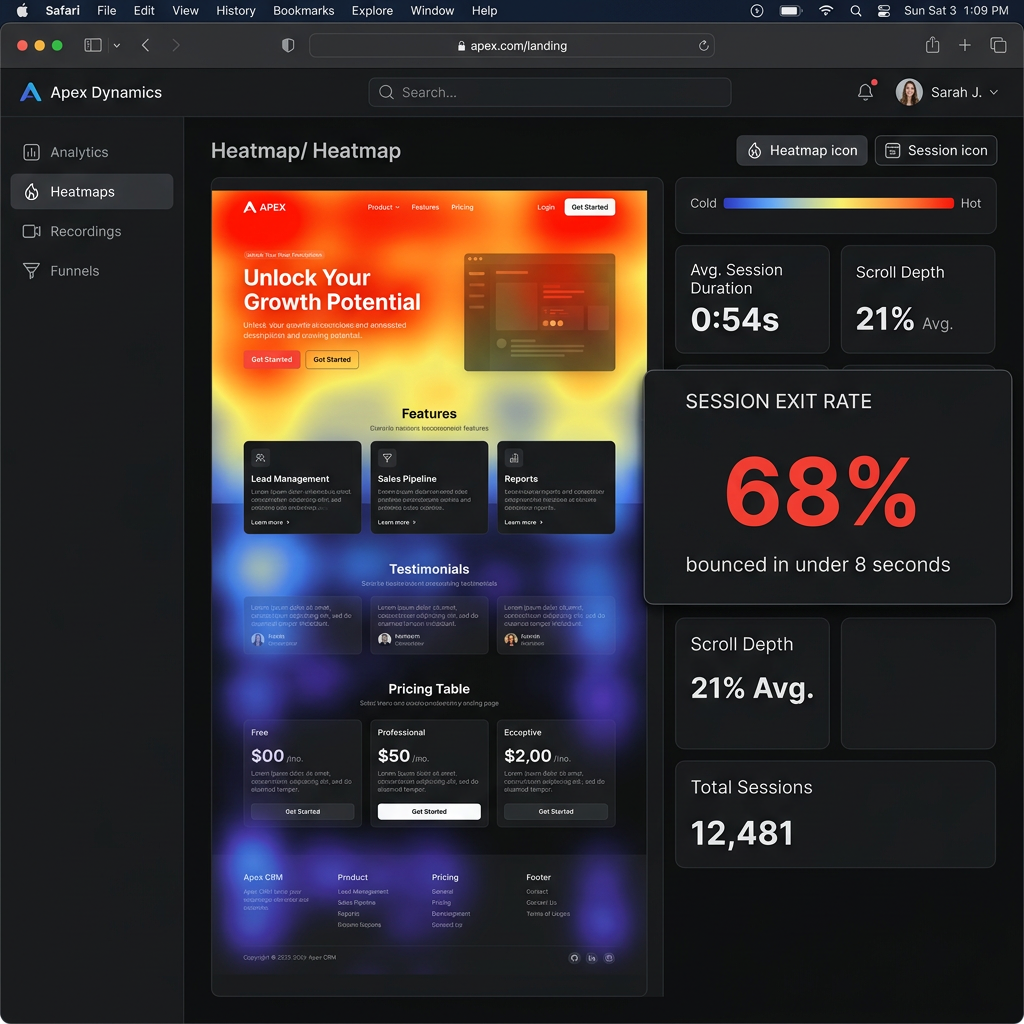The width and height of the screenshot is (1024, 1024).
Task: Click the Cold to Hot gradient scale
Action: pos(839,203)
